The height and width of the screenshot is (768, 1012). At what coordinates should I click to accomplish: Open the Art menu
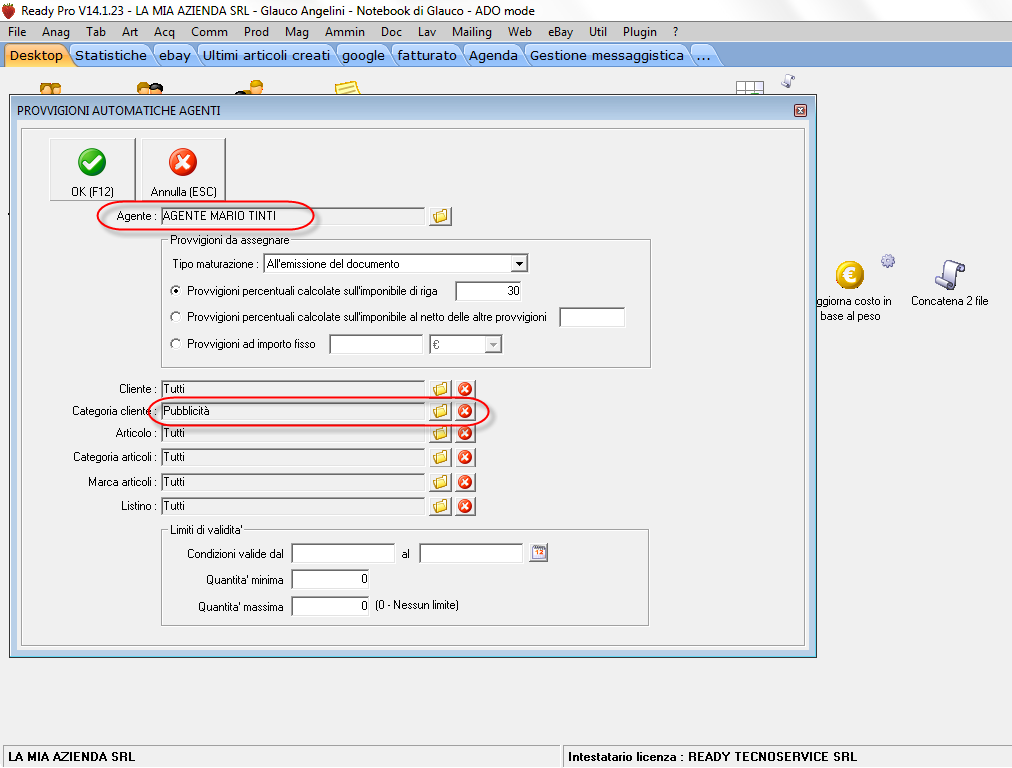[130, 32]
